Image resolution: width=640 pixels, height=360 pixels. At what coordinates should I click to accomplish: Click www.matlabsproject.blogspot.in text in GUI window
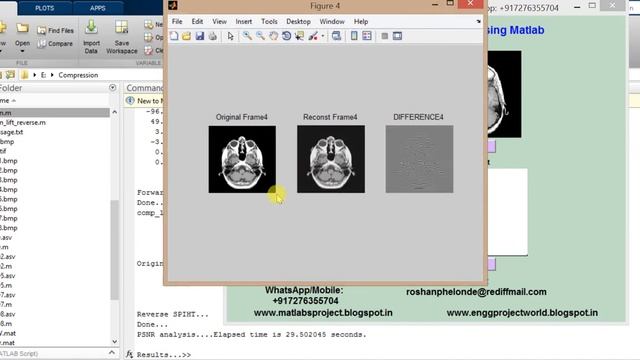tap(323, 313)
